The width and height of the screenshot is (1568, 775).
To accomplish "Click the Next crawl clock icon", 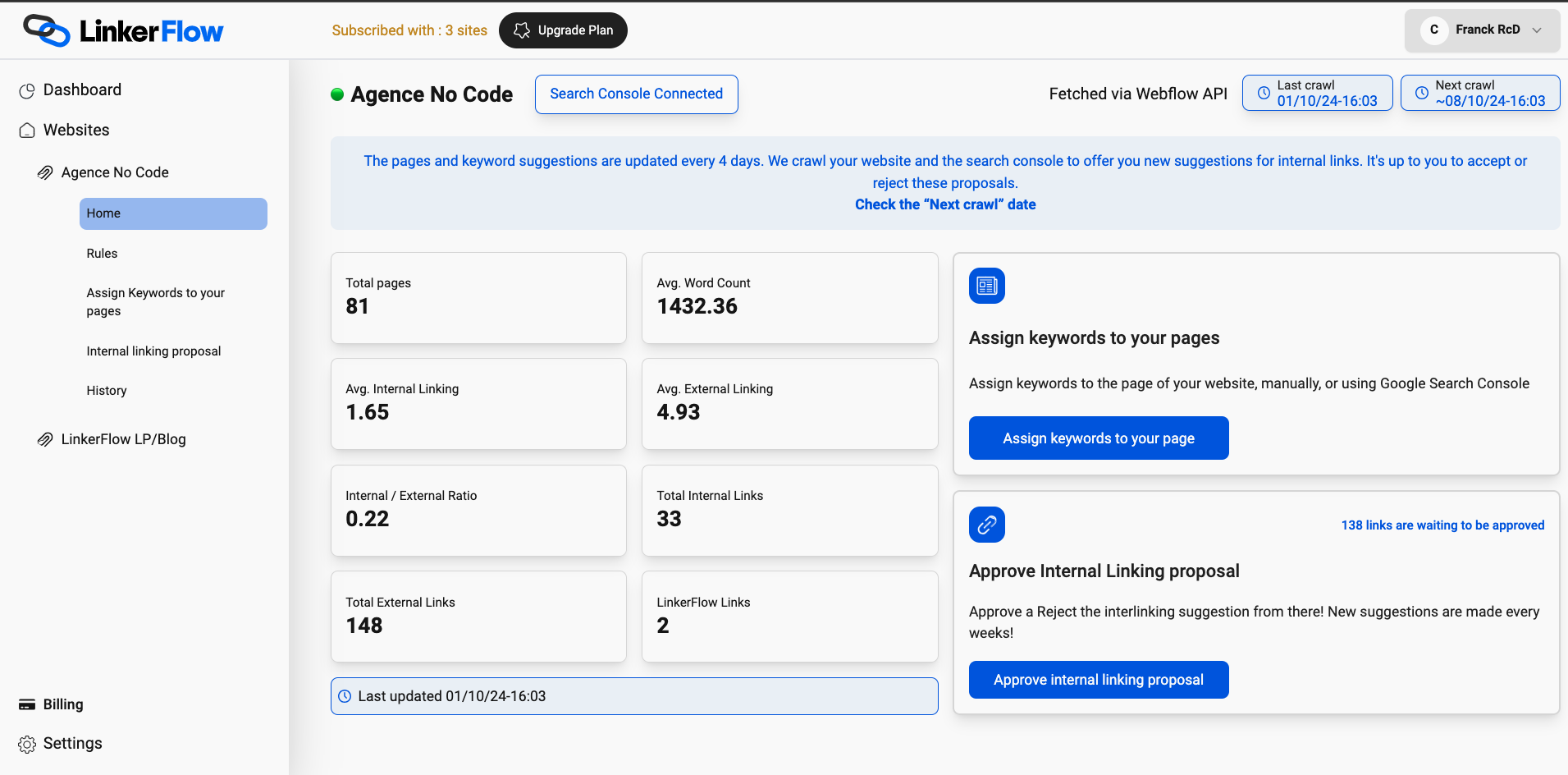I will point(1422,93).
